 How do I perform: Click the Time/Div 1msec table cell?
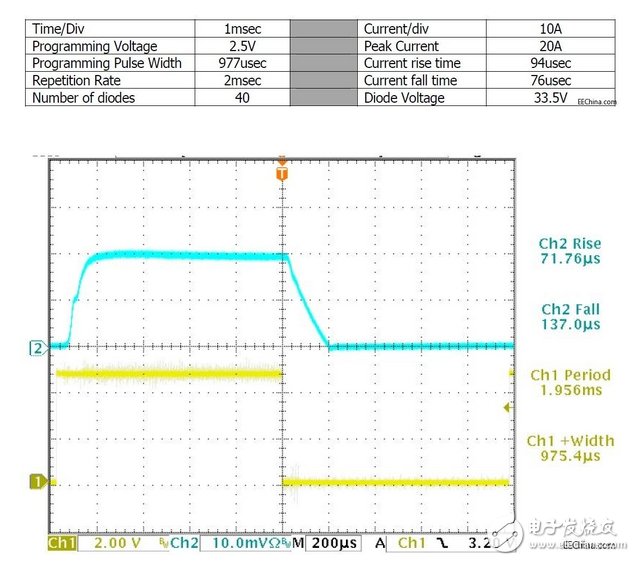click(x=242, y=30)
